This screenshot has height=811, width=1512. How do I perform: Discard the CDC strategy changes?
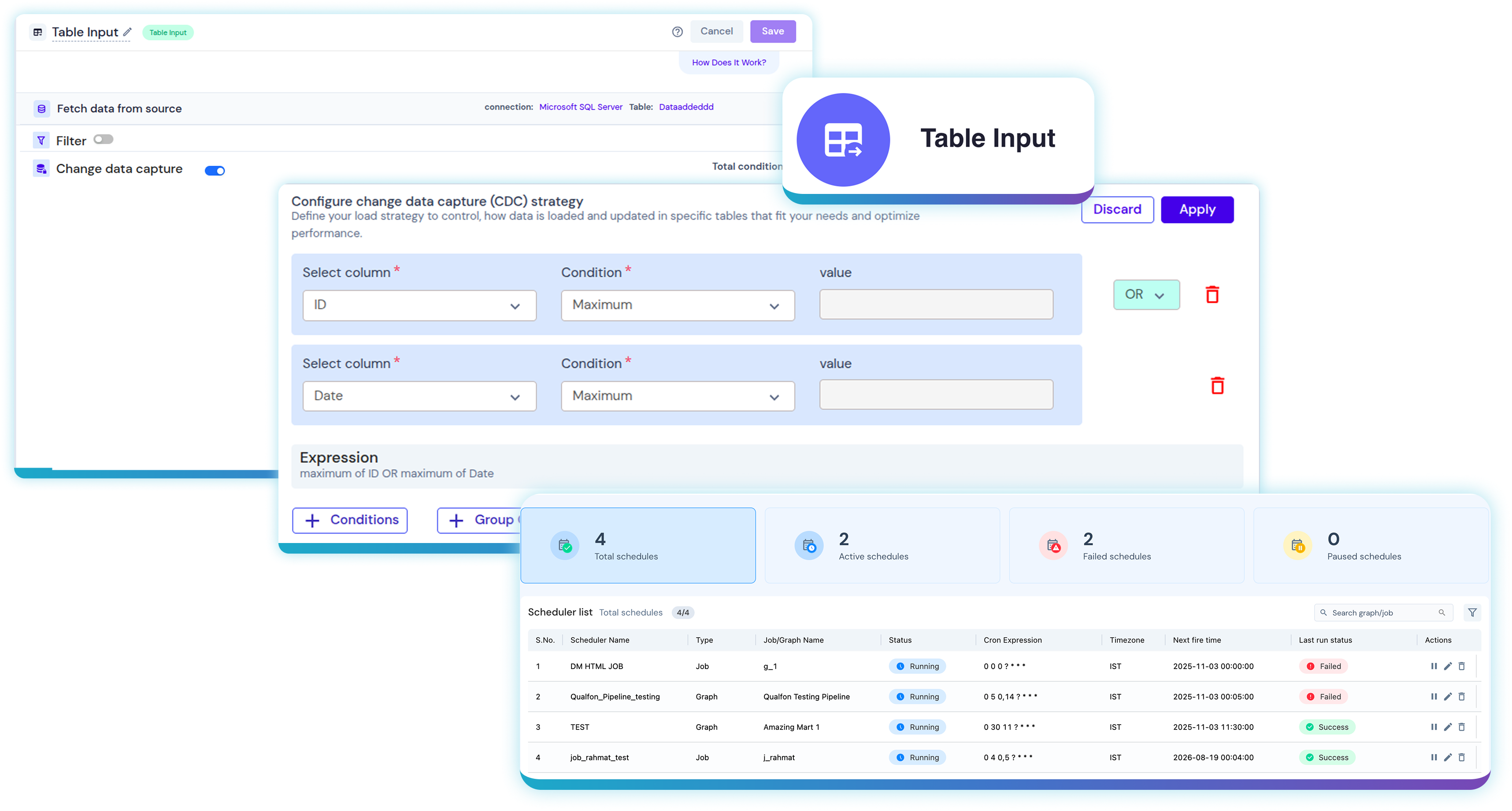(x=1117, y=210)
